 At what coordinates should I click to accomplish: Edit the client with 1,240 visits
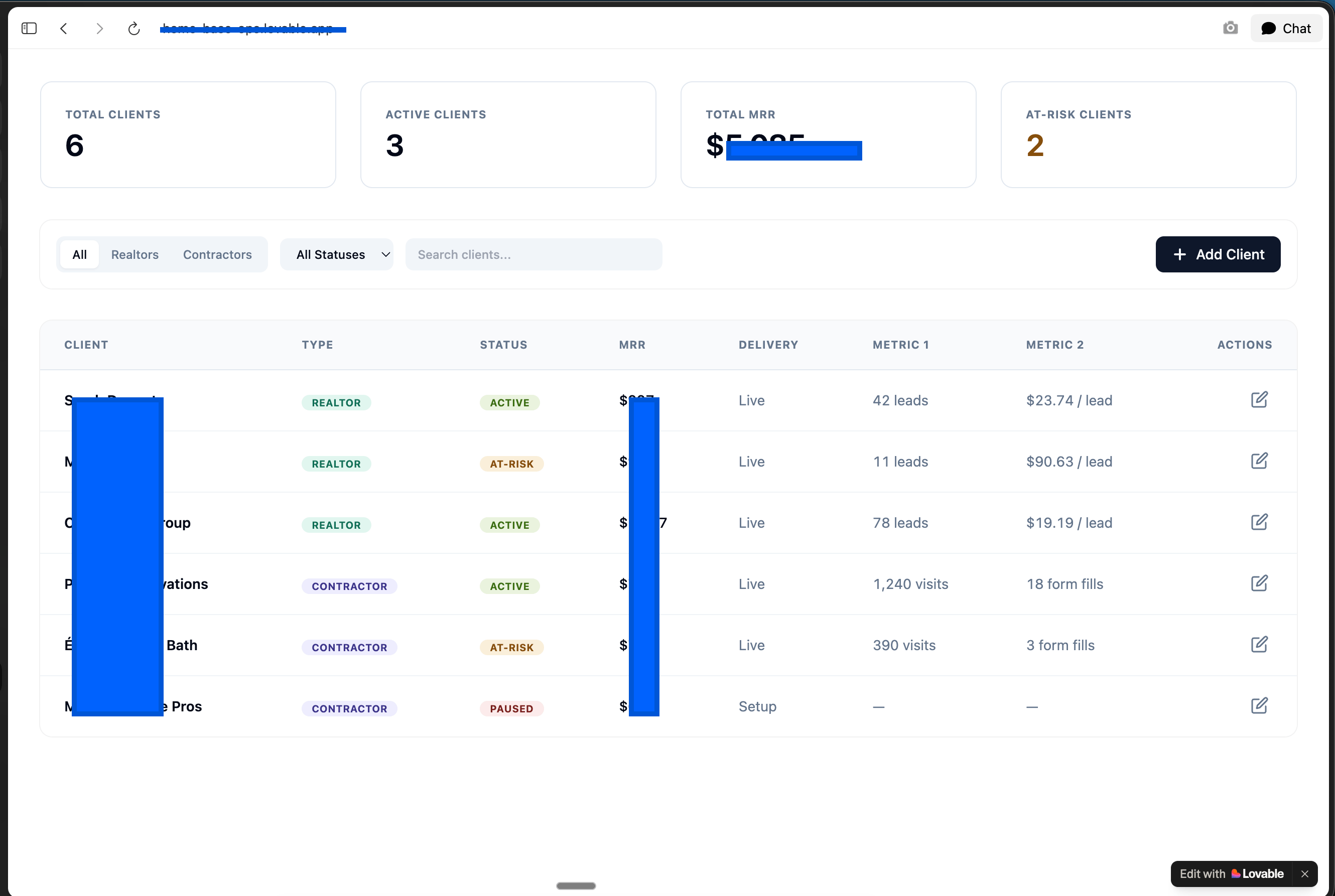click(1259, 583)
